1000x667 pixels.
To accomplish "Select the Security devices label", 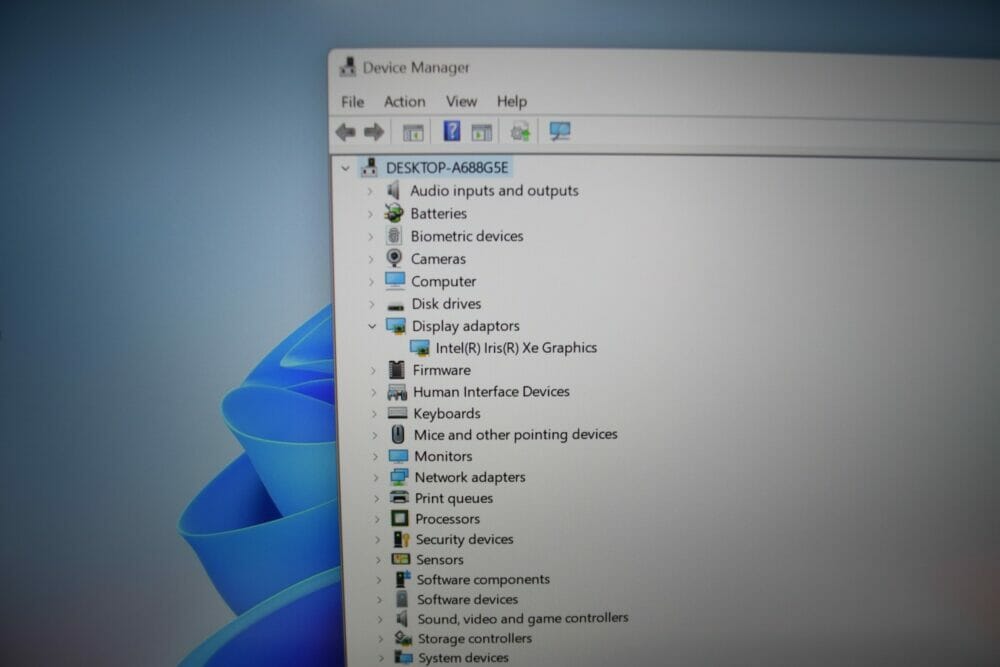I will [464, 539].
